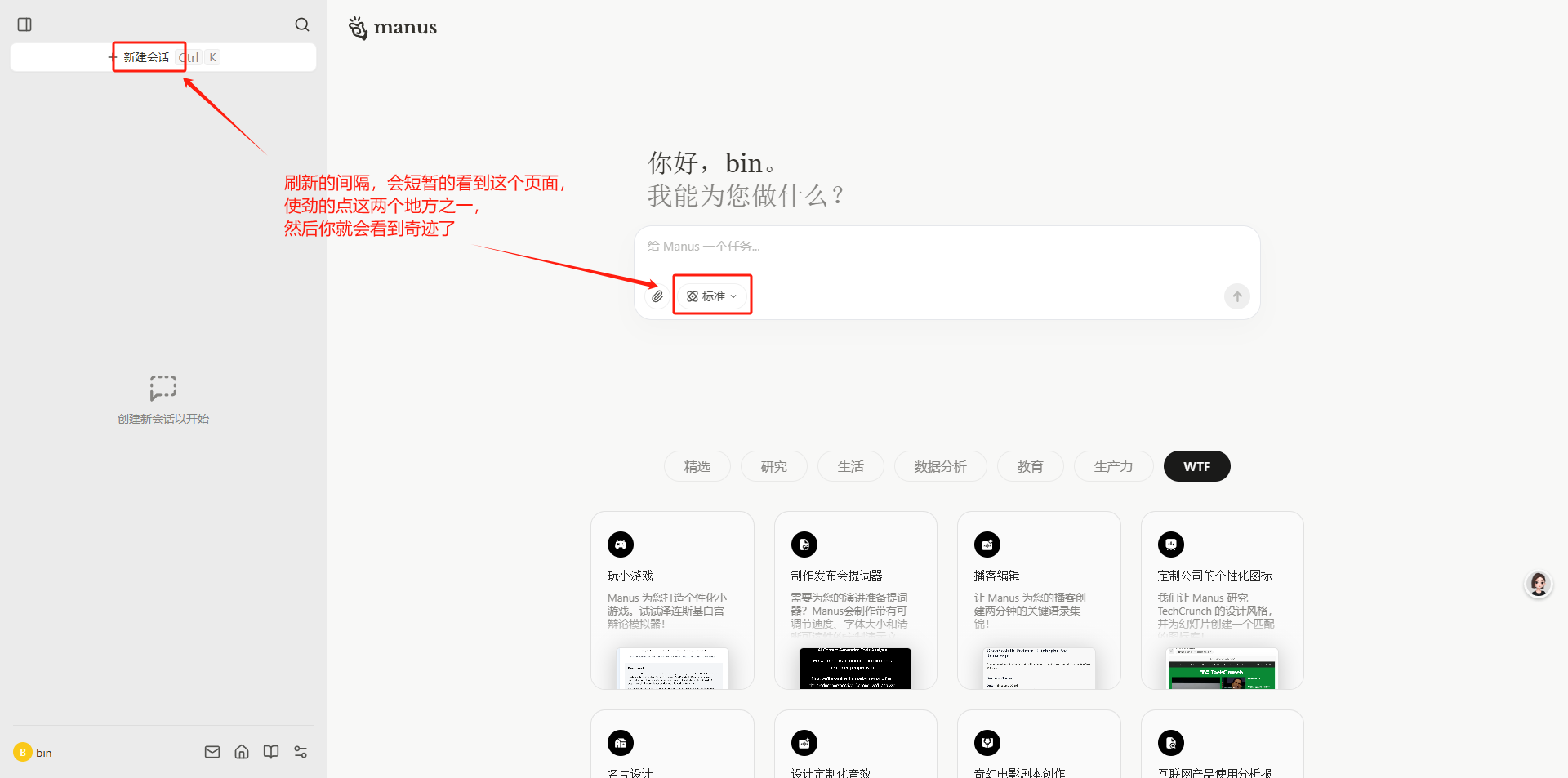The width and height of the screenshot is (1568, 778).
Task: Click the home icon in sidebar footer
Action: (242, 752)
